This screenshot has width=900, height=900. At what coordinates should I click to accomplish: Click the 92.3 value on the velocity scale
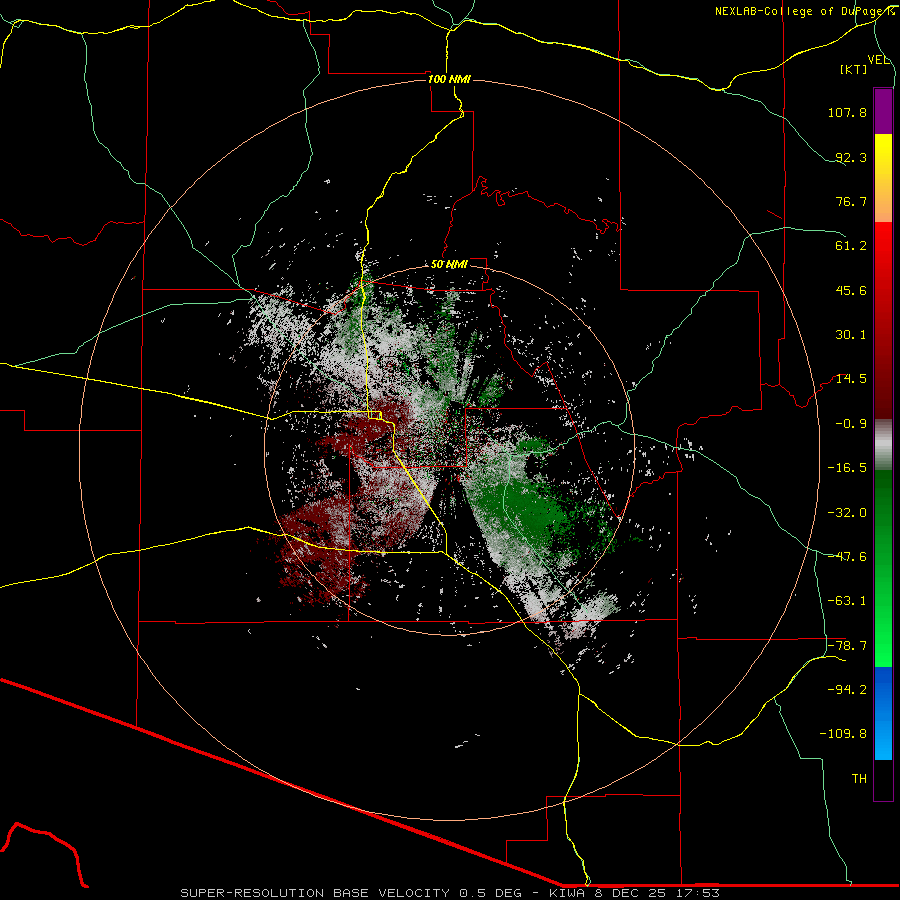[851, 157]
